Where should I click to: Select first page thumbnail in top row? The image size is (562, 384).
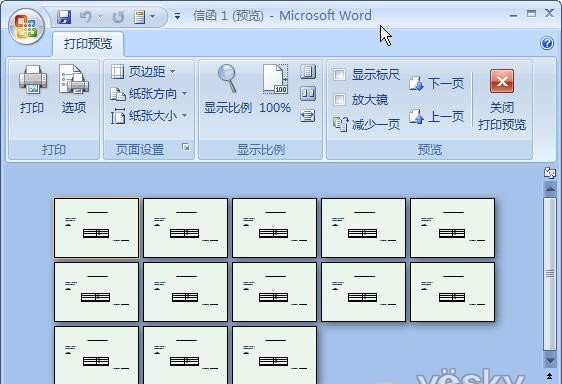pyautogui.click(x=96, y=228)
